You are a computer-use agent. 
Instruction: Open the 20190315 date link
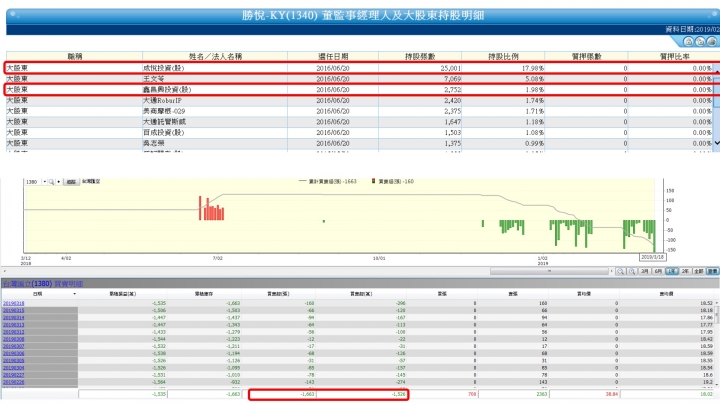(13, 310)
